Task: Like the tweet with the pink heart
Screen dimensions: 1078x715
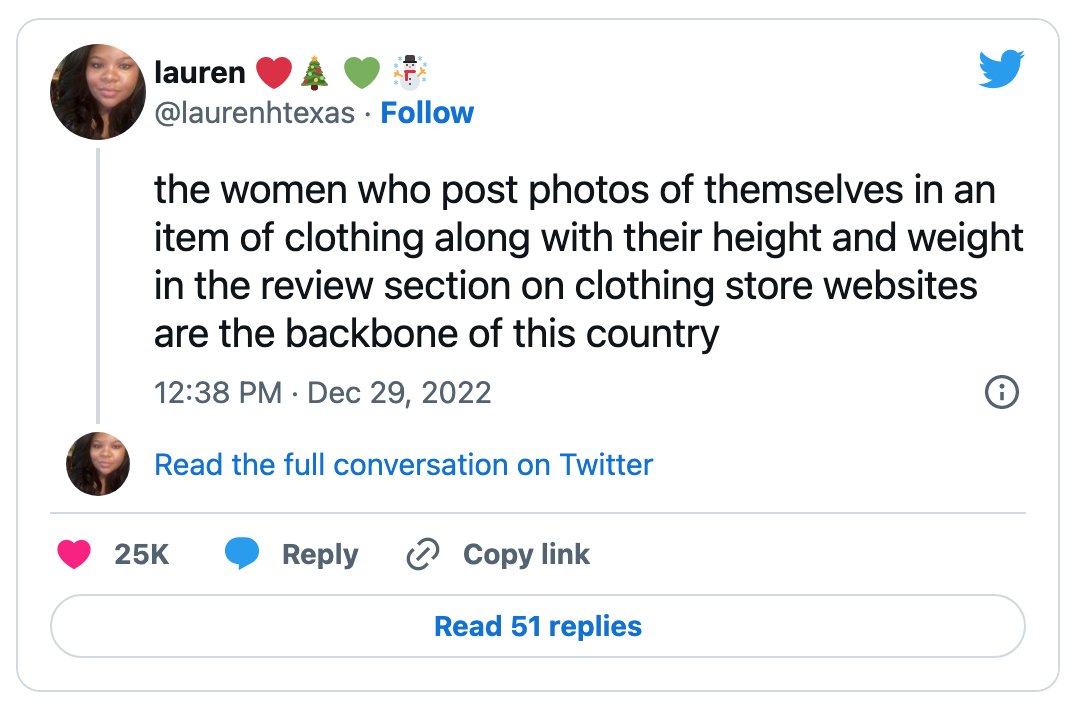Action: click(x=74, y=554)
